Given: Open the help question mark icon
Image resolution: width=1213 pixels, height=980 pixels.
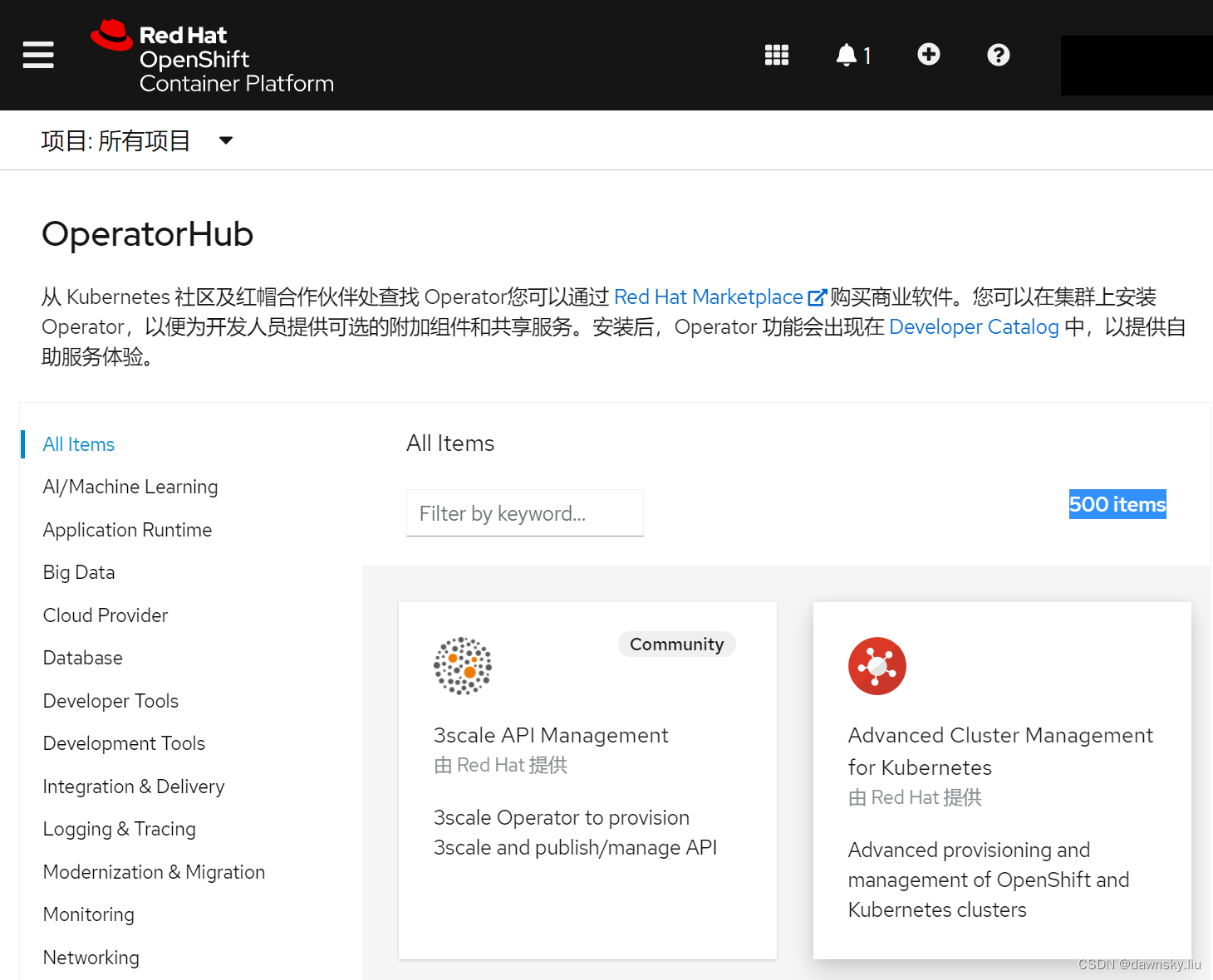Looking at the screenshot, I should point(999,55).
